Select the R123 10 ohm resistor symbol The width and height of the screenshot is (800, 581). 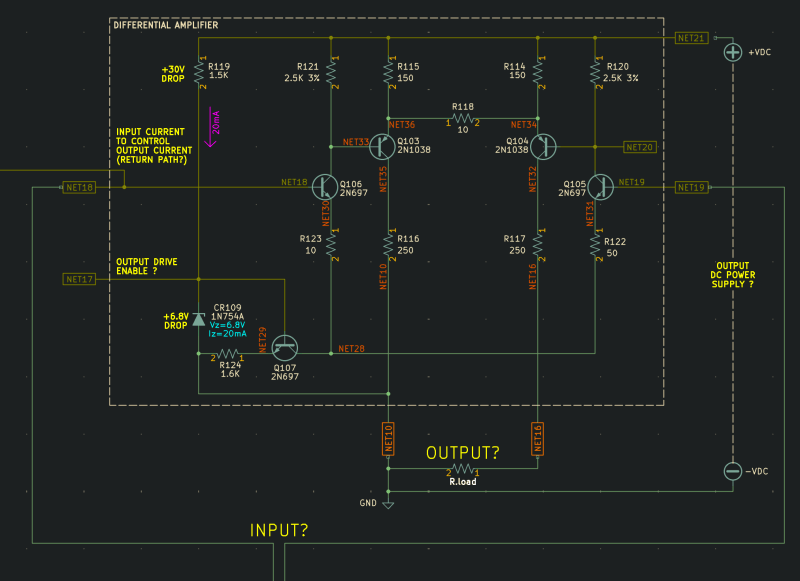pyautogui.click(x=331, y=245)
